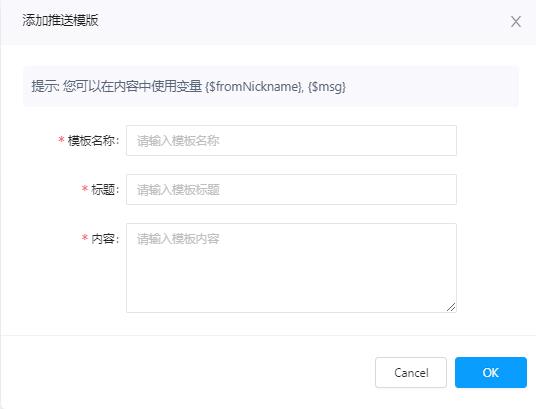Click the 提示 word in hint banner
Viewport: 536px width, 409px height.
44,86
